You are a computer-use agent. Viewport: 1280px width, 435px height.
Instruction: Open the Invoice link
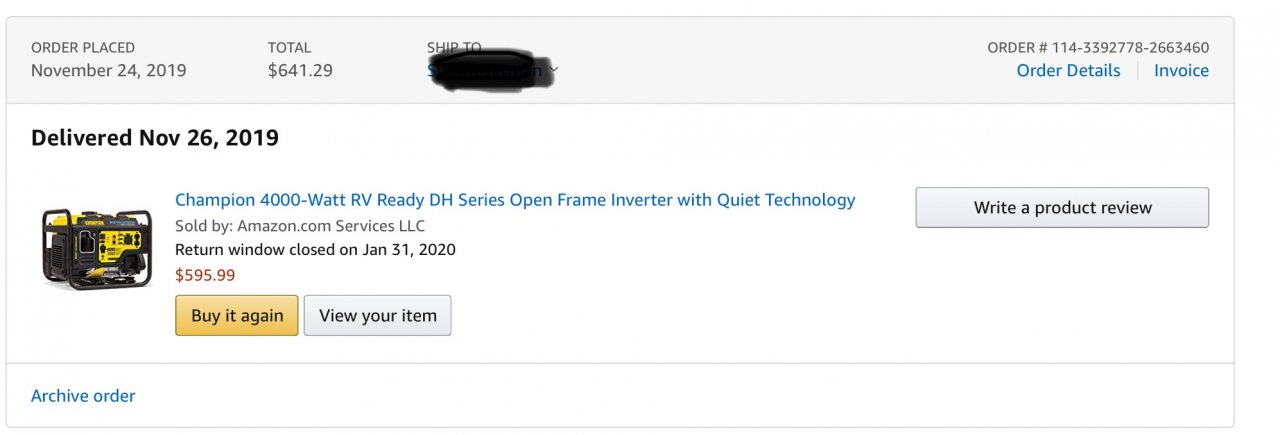tap(1181, 70)
